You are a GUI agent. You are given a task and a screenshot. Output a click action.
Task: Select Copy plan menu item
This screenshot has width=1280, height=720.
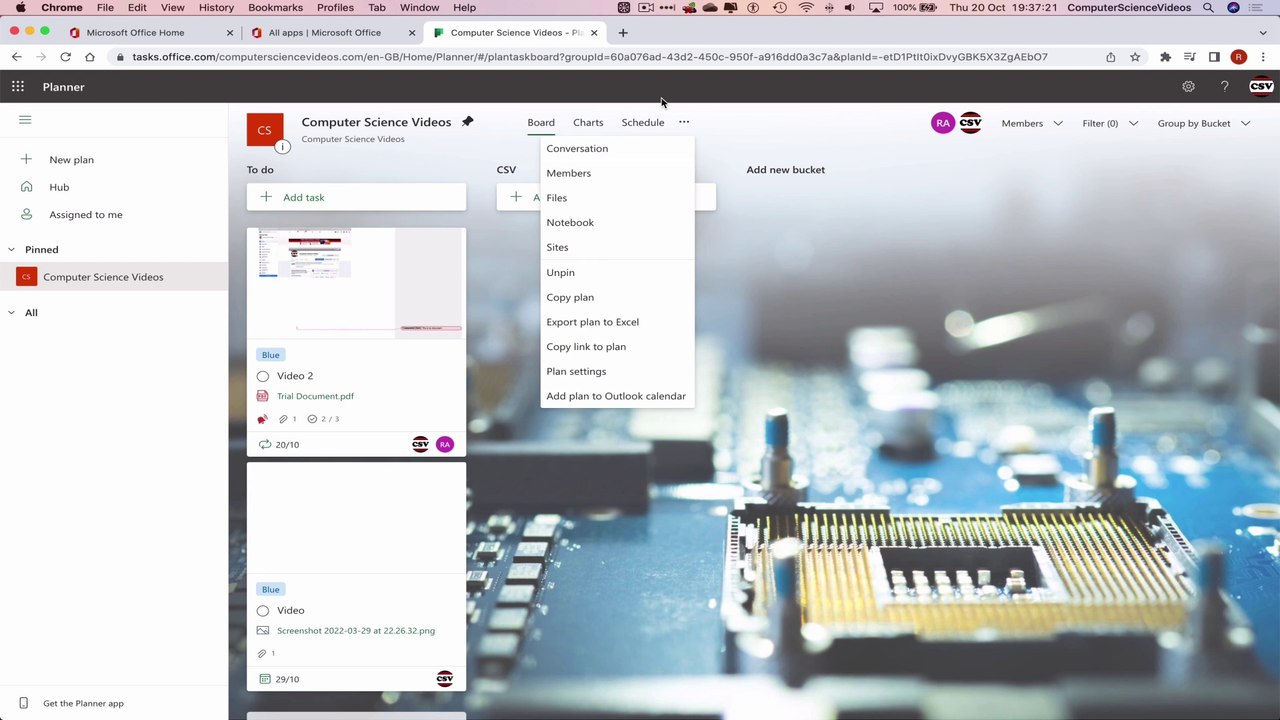(x=617, y=297)
